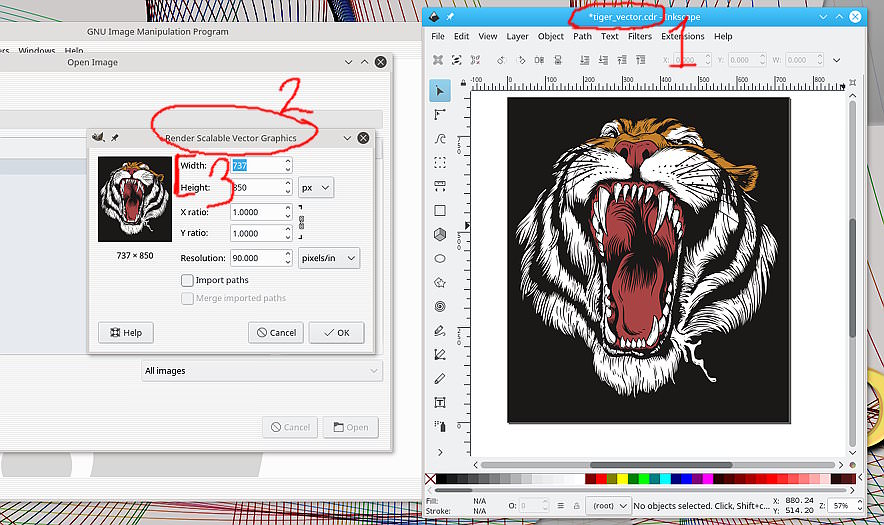Flip selection vertically icon
The height and width of the screenshot is (525, 884).
(558, 60)
